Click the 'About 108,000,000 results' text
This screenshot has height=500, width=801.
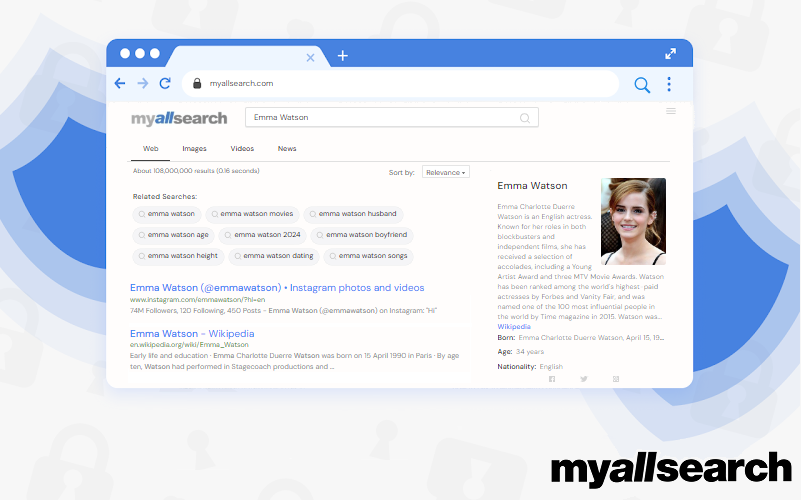[196, 171]
